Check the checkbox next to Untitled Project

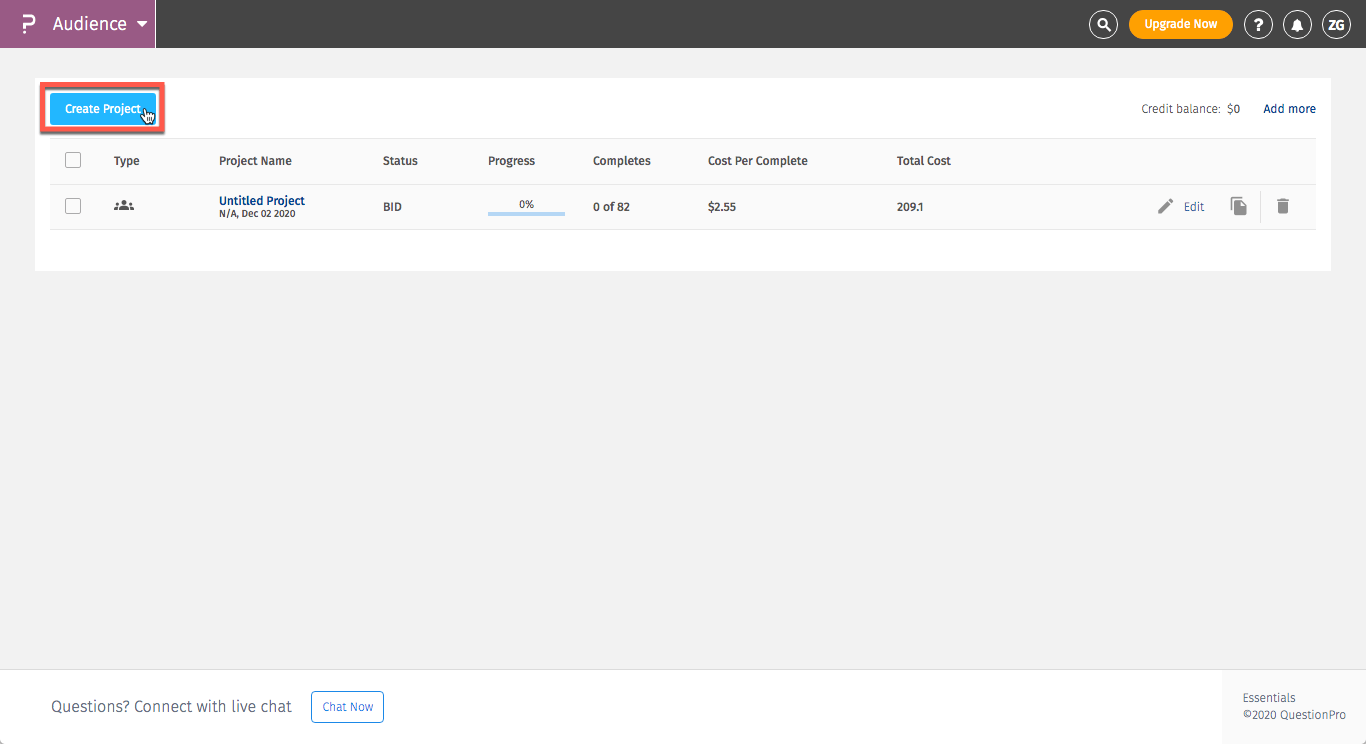point(72,206)
